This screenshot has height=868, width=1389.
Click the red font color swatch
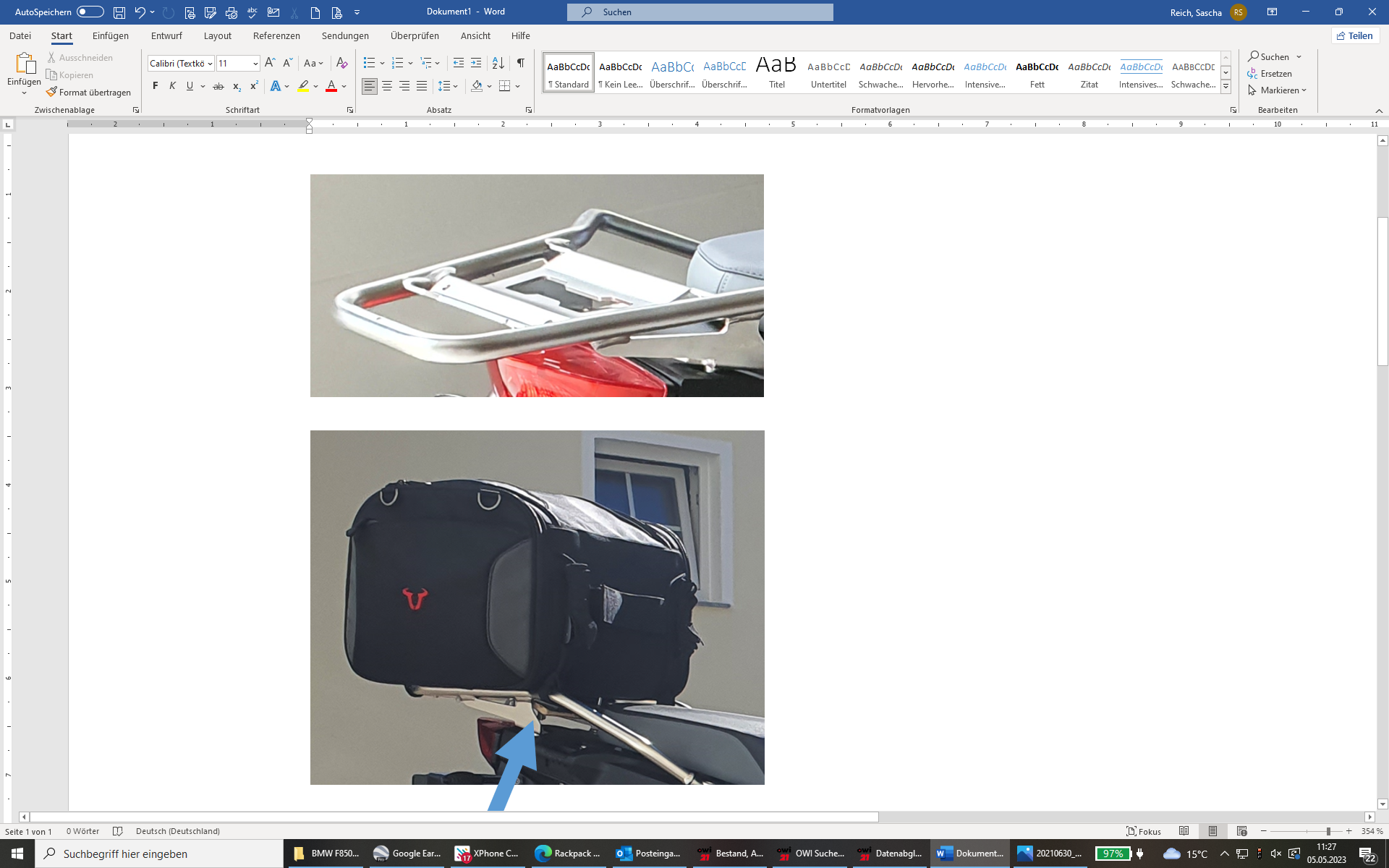[x=331, y=86]
